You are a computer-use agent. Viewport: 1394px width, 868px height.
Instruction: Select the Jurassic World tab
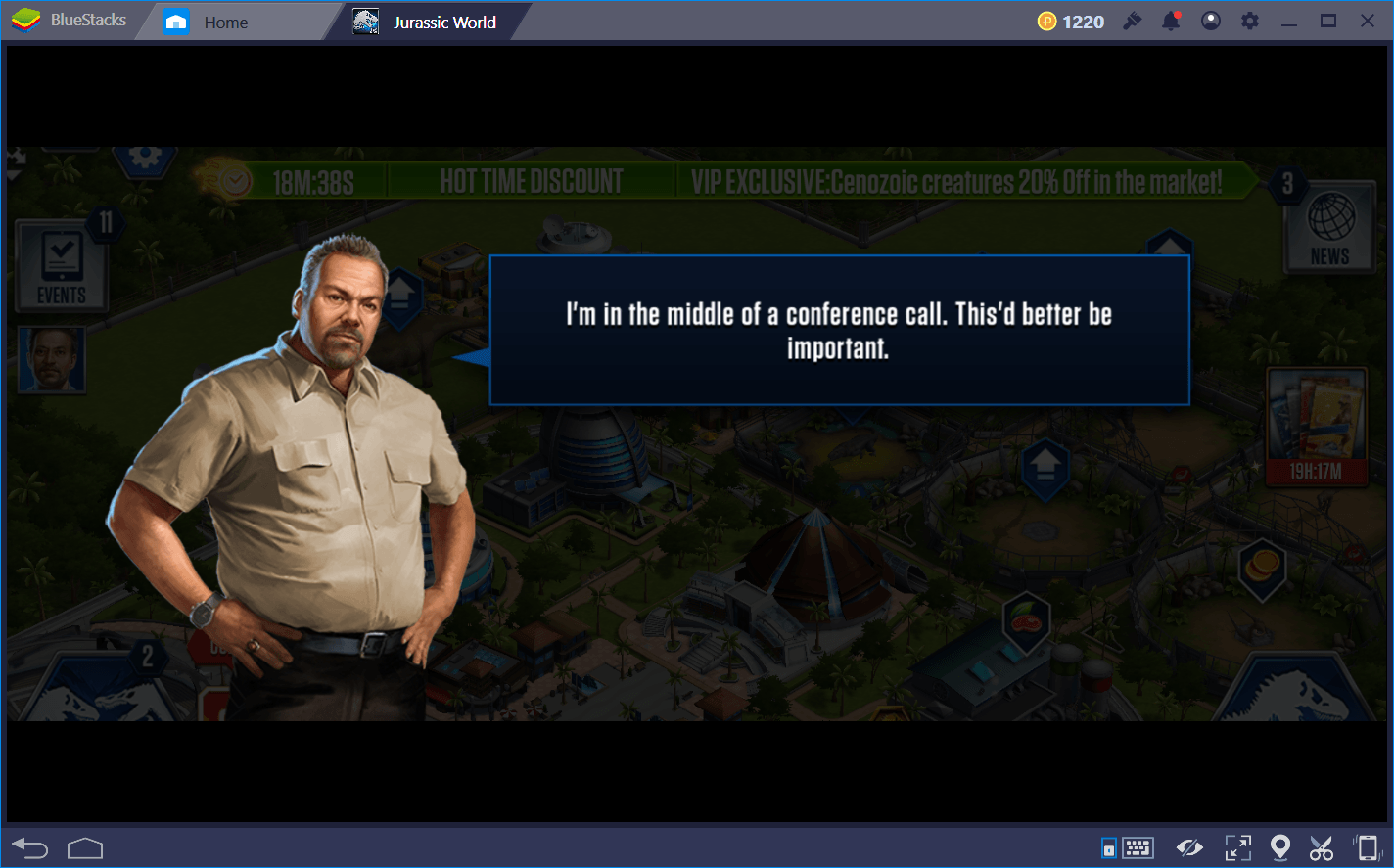(431, 22)
